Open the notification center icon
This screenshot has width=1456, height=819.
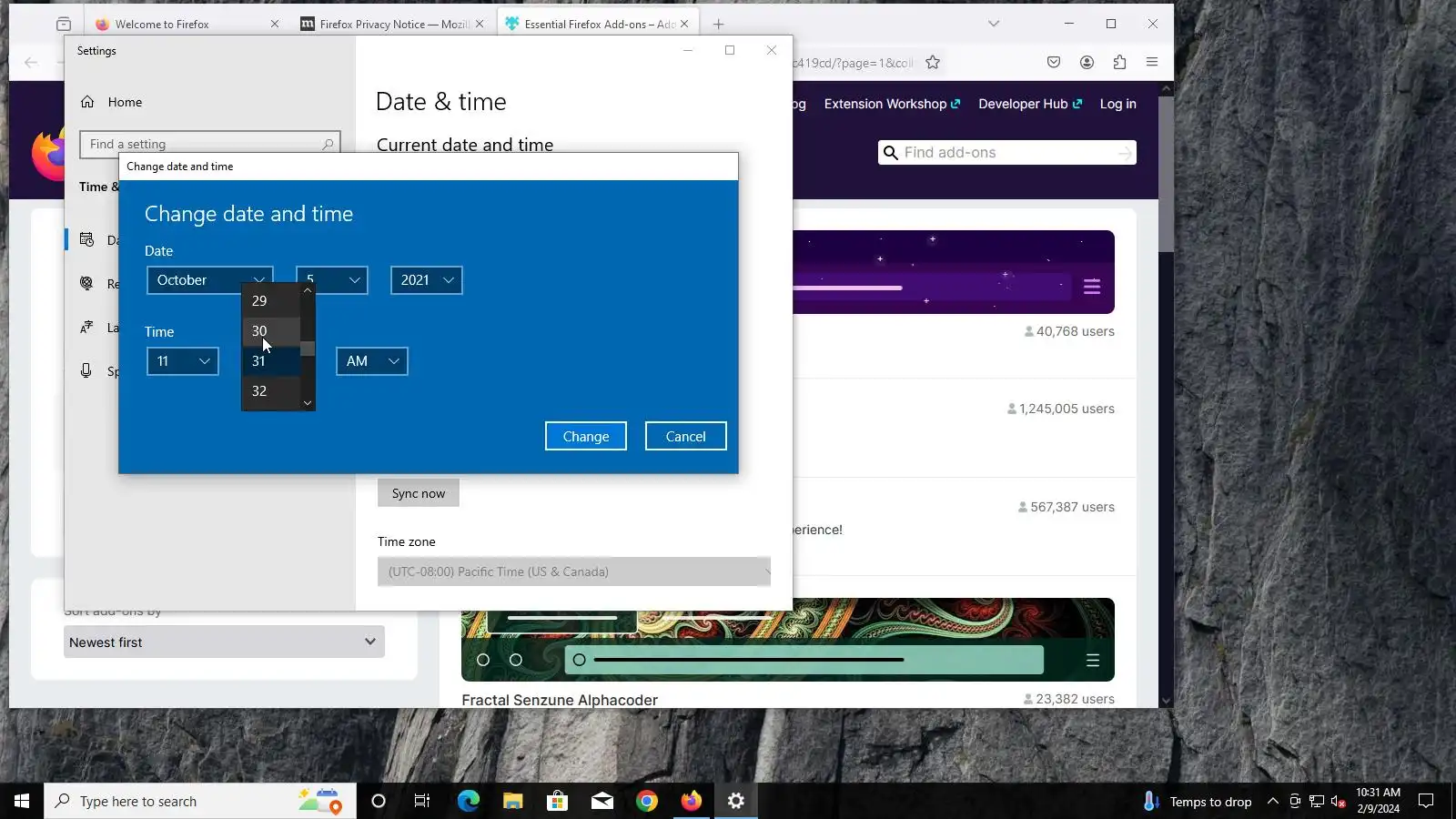pos(1426,801)
